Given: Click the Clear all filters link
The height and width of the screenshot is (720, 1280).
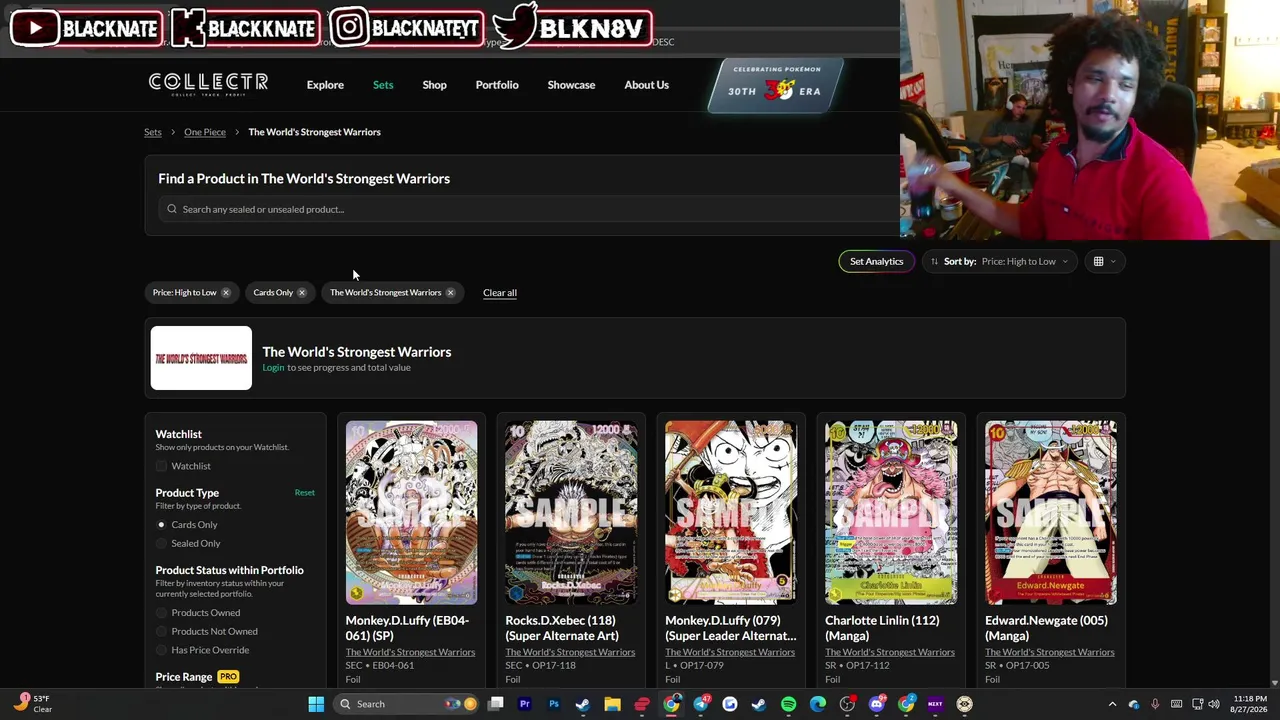Looking at the screenshot, I should click(x=500, y=293).
